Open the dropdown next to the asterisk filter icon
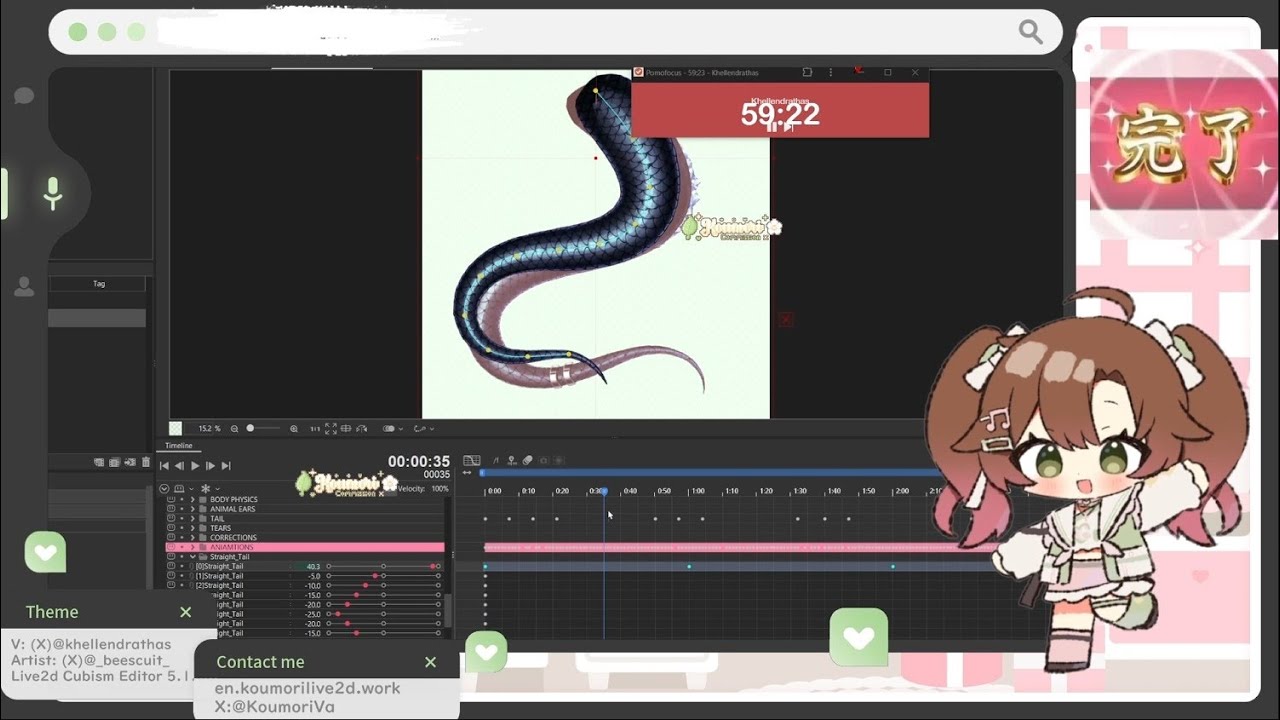The width and height of the screenshot is (1280, 720). pyautogui.click(x=217, y=489)
